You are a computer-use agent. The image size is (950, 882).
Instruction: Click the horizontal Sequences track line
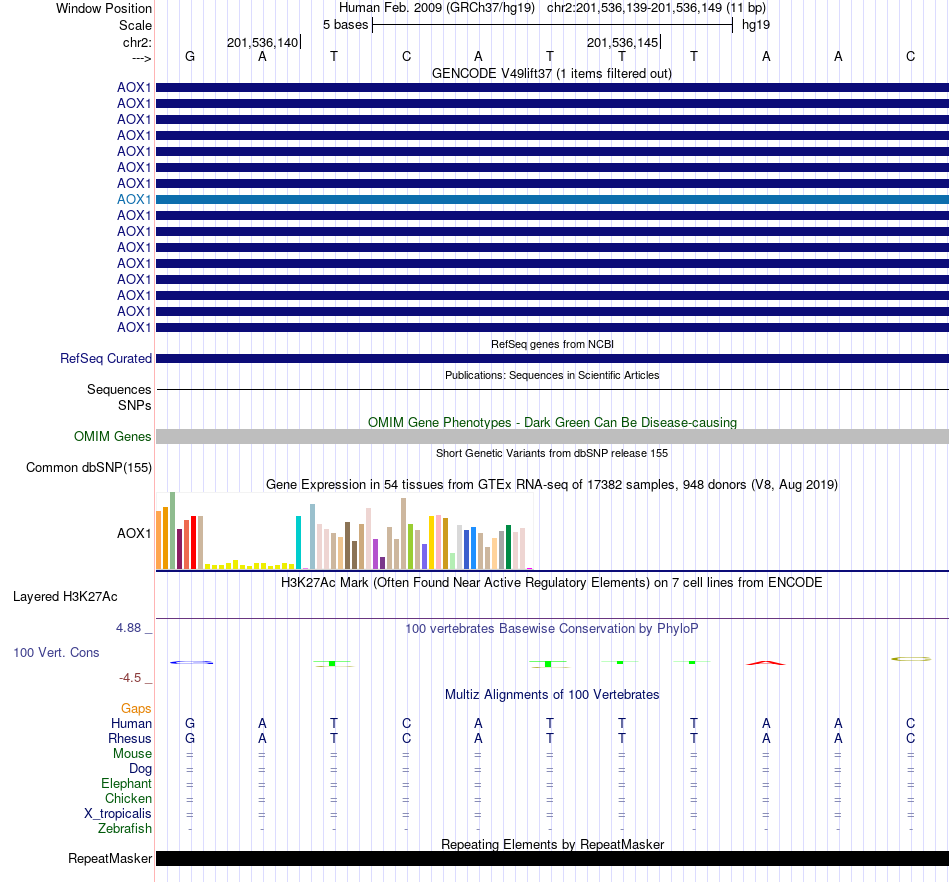click(553, 390)
